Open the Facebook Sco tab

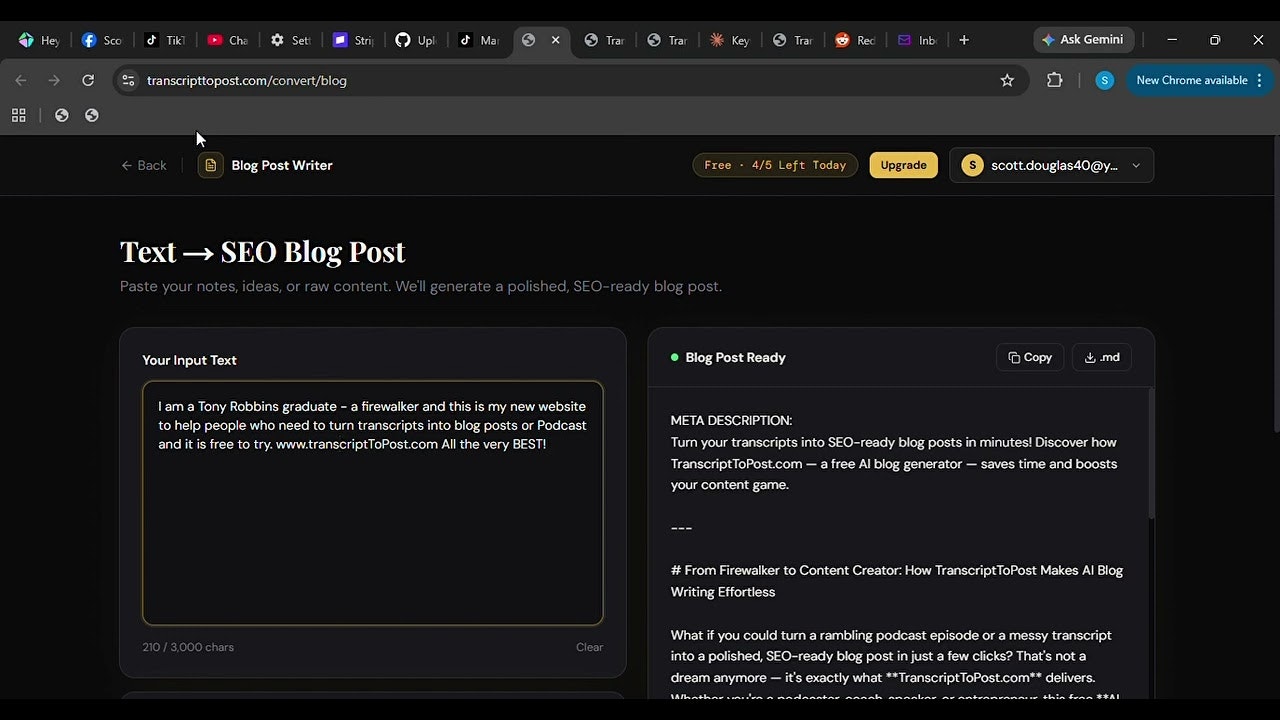point(101,40)
